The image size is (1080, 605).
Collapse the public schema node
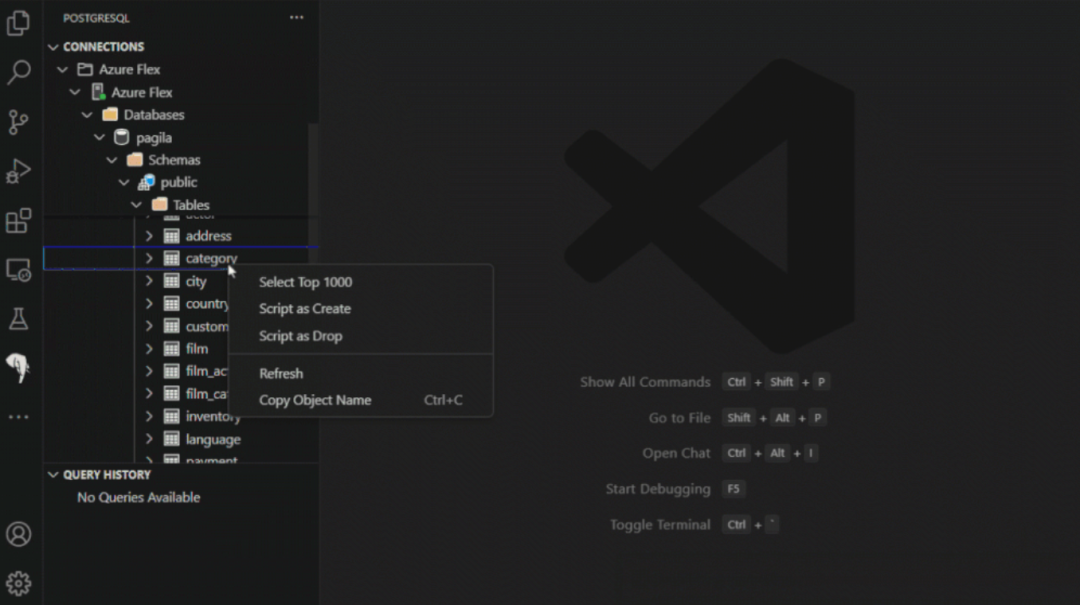click(125, 183)
